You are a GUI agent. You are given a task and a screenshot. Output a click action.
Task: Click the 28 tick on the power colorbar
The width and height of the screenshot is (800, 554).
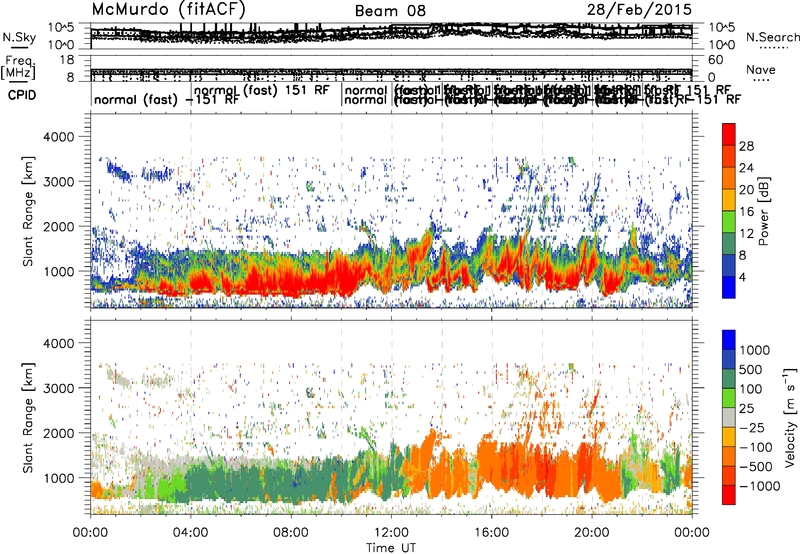(746, 146)
